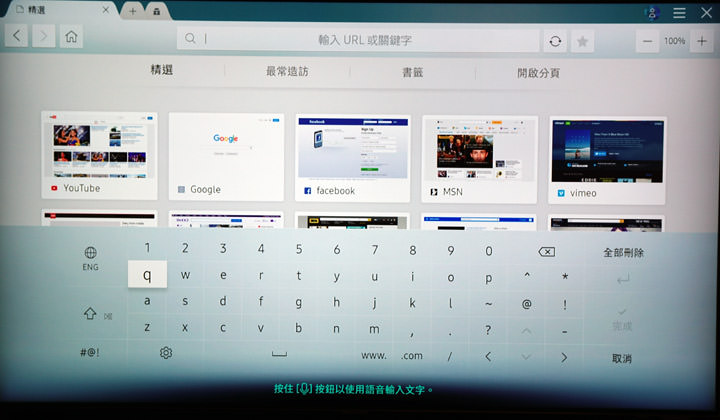Bookmark page with the star icon
The width and height of the screenshot is (720, 420).
(582, 42)
